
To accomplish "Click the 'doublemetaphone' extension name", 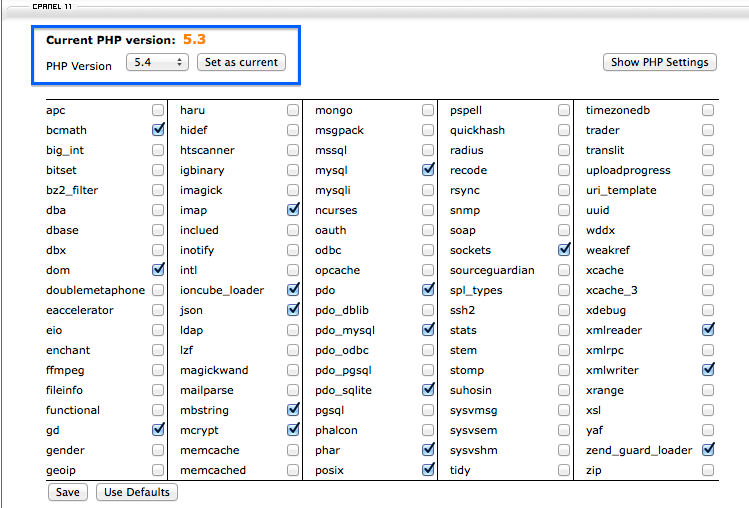I will pos(96,290).
